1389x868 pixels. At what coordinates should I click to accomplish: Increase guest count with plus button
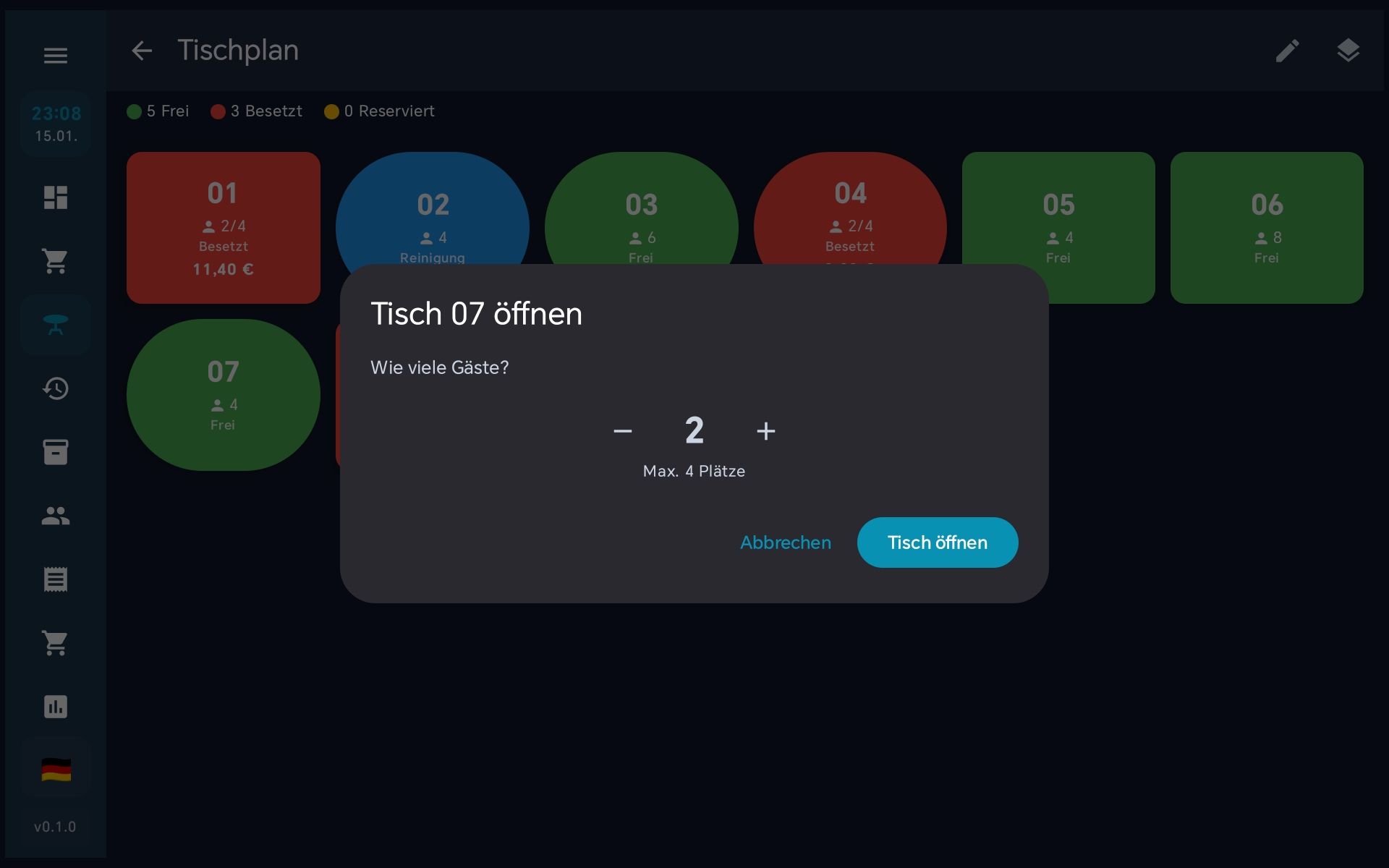[x=765, y=431]
